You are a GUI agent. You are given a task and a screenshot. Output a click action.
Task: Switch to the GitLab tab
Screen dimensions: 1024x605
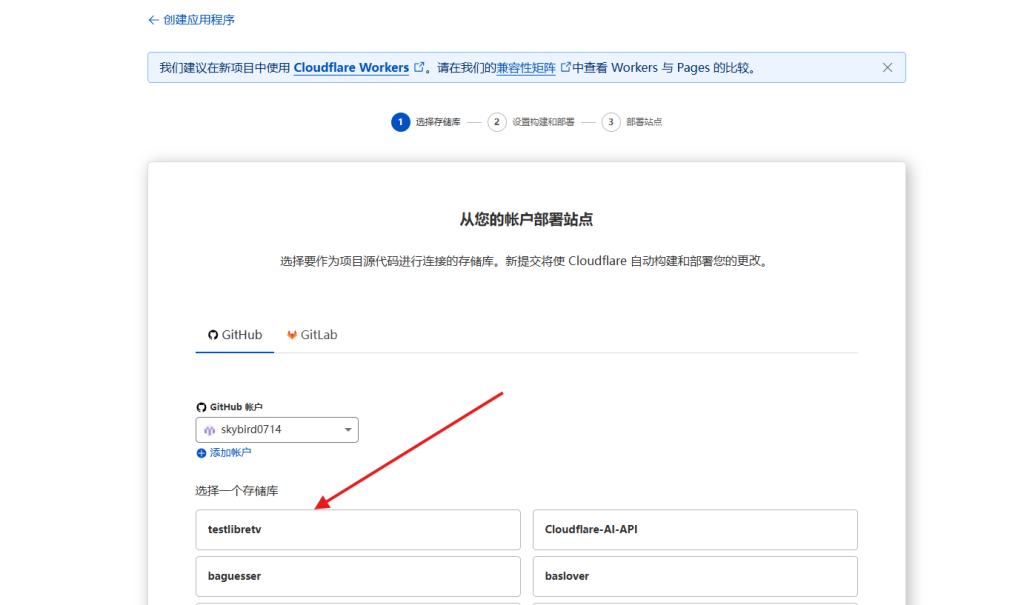pyautogui.click(x=312, y=335)
